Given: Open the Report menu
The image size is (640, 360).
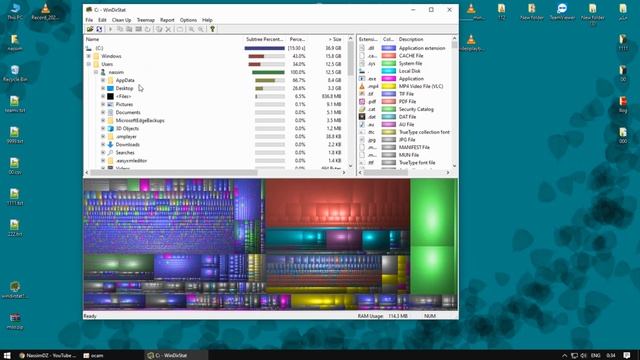Looking at the screenshot, I should (x=167, y=20).
